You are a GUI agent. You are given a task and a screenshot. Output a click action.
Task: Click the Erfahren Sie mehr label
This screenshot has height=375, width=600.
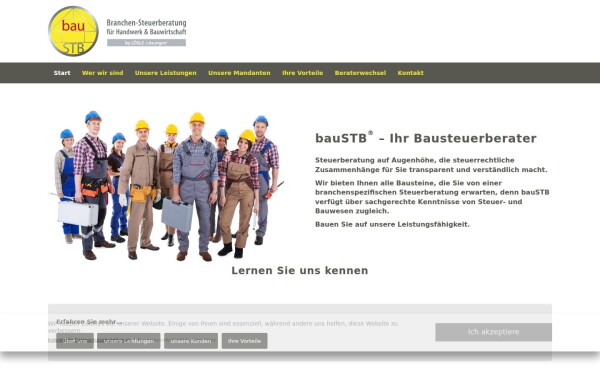click(88, 322)
